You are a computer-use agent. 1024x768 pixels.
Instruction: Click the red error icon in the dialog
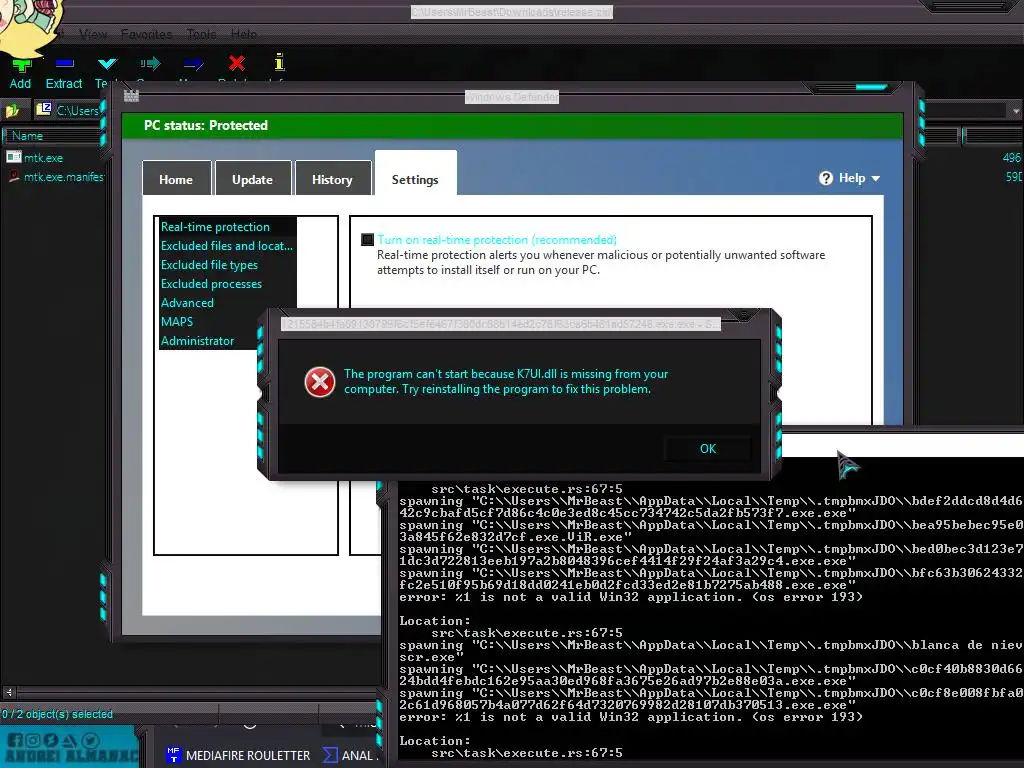tap(320, 382)
